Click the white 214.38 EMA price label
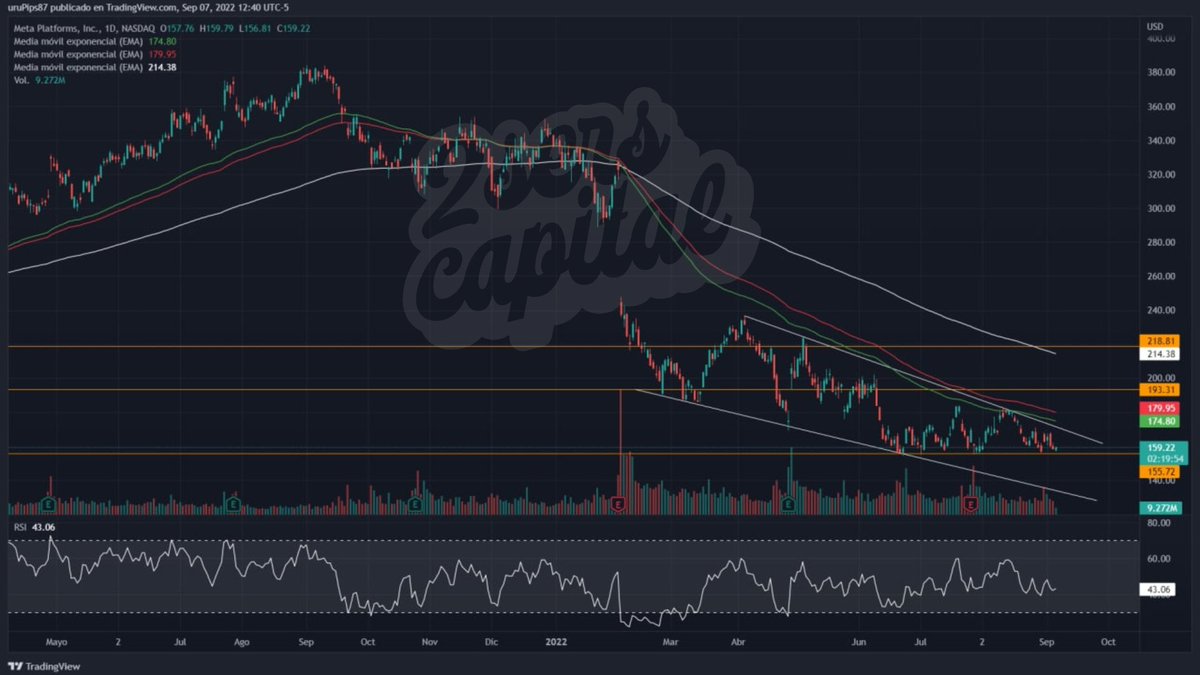1200x675 pixels. tap(1160, 354)
